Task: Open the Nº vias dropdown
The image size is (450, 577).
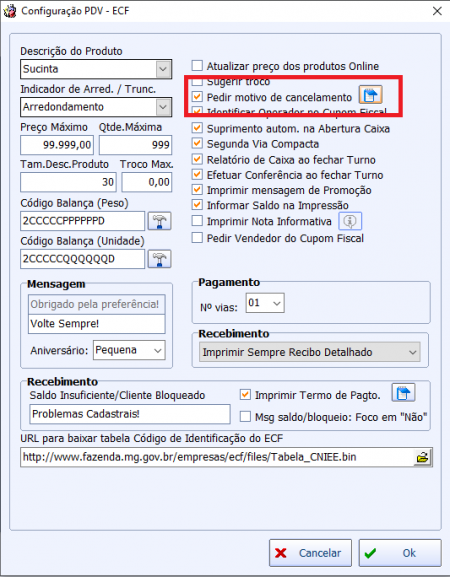Action: coord(265,303)
